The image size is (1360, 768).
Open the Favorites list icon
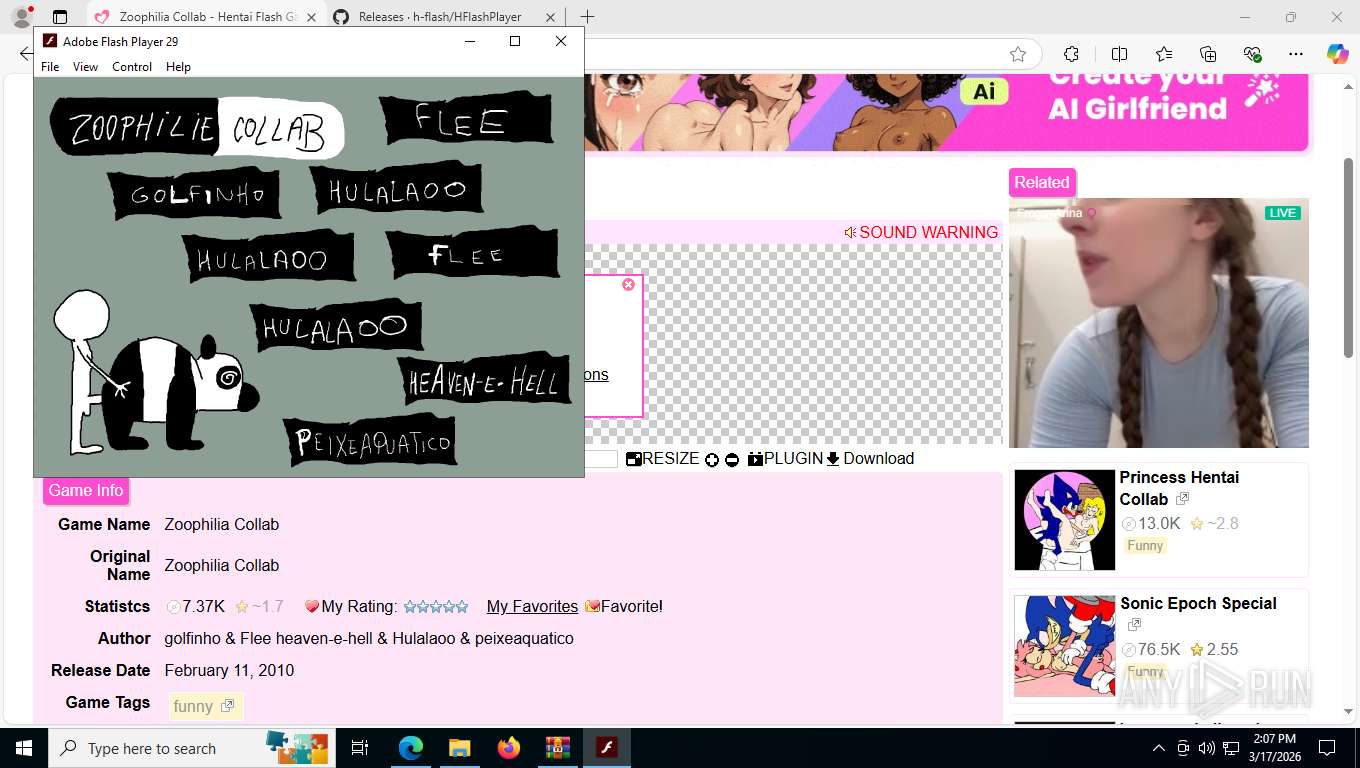[x=1164, y=54]
